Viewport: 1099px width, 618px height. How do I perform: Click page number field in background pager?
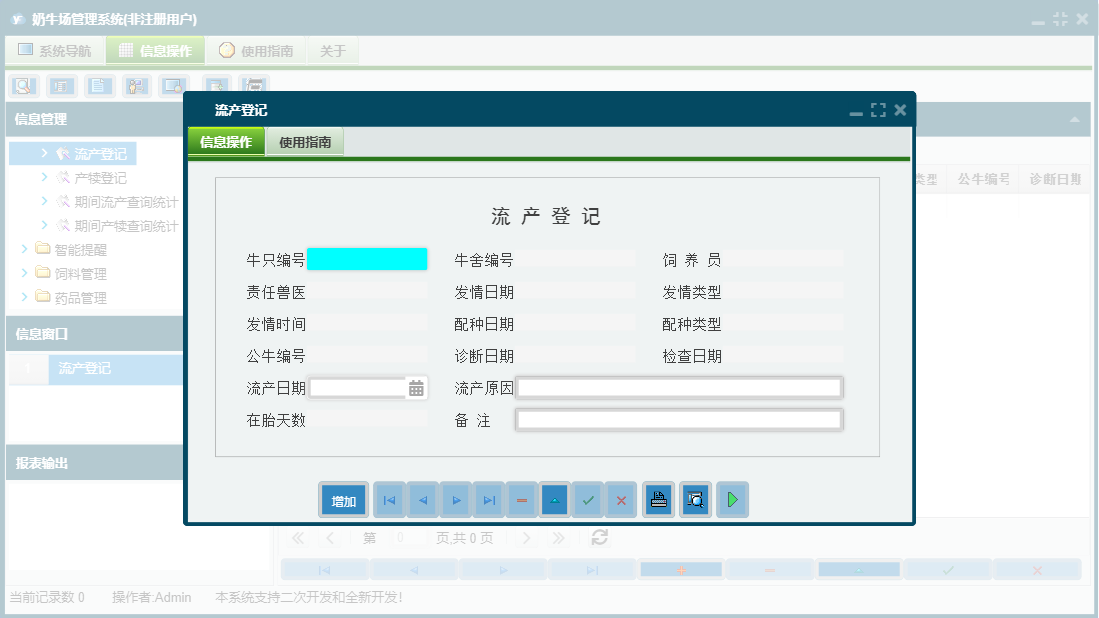(407, 538)
